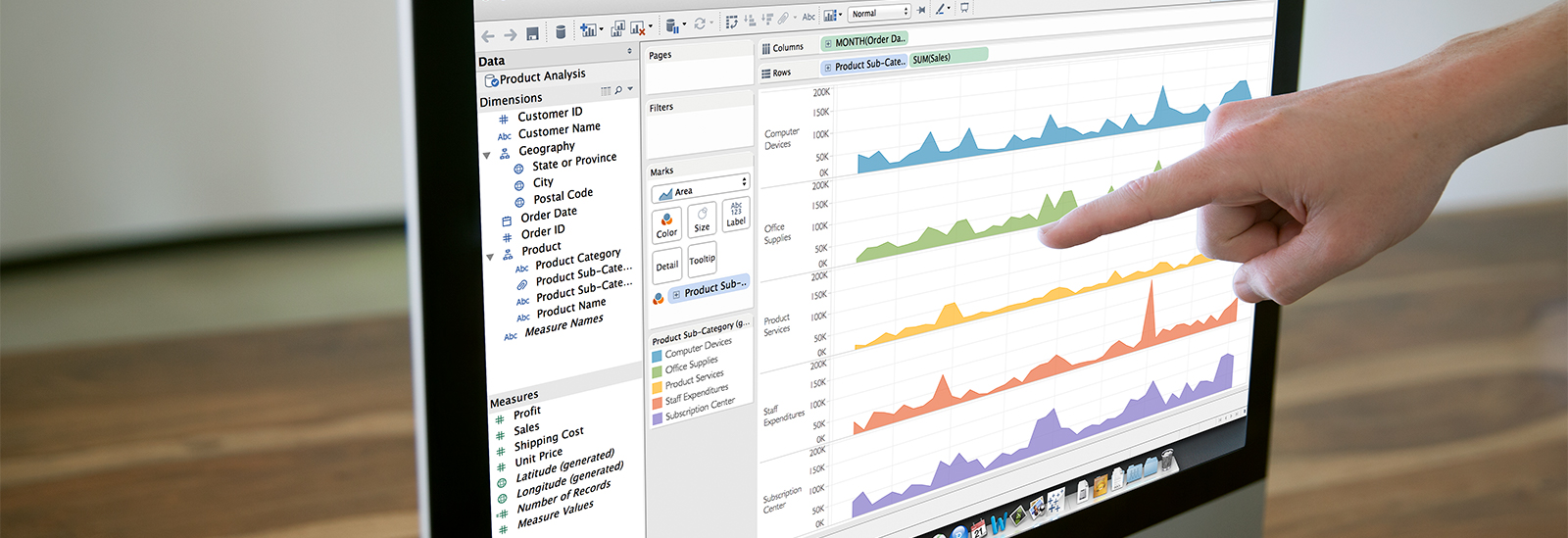Click the Tooltip card in Marks
Viewport: 1568px width, 538px height.
pyautogui.click(x=702, y=260)
